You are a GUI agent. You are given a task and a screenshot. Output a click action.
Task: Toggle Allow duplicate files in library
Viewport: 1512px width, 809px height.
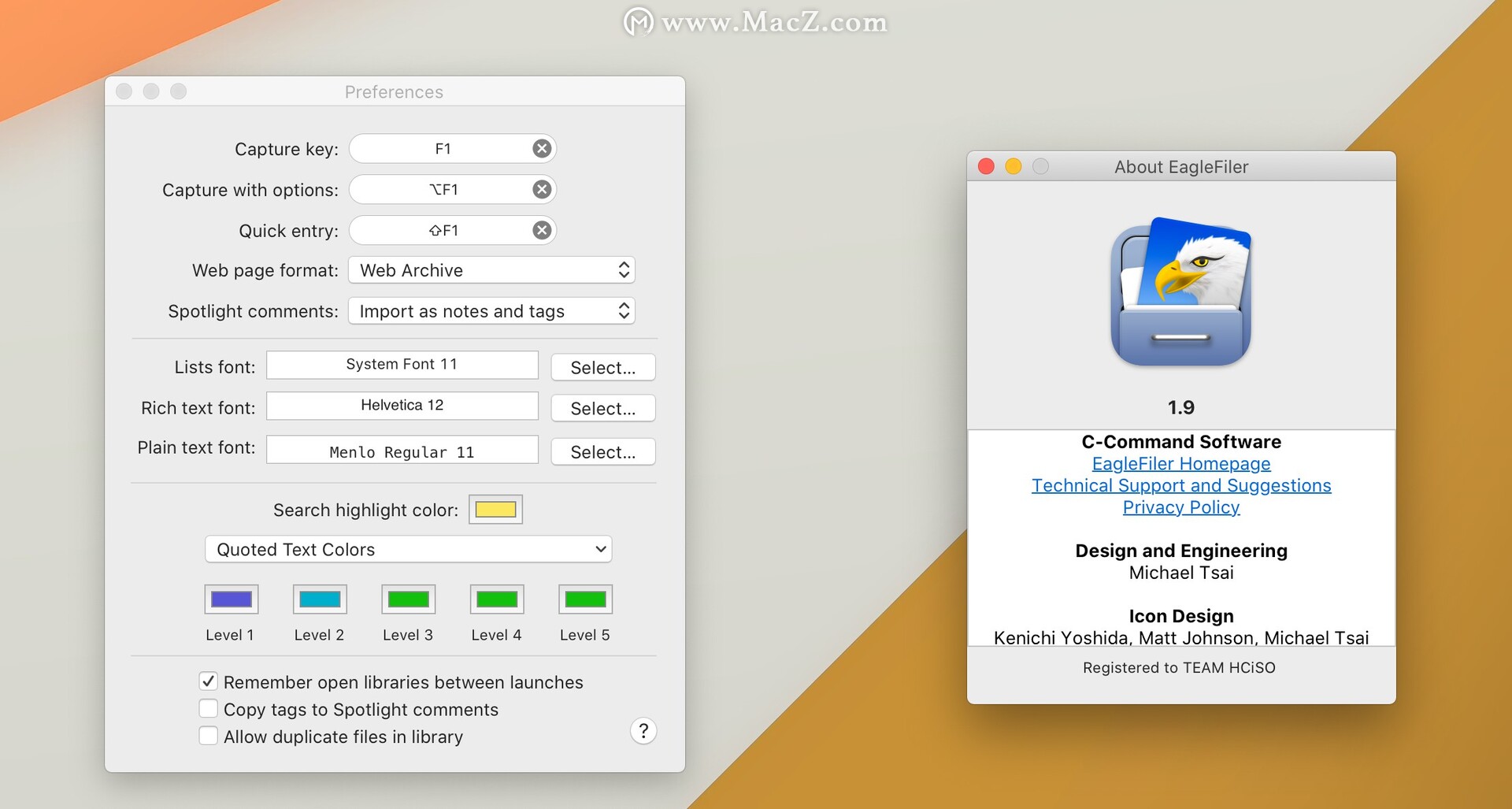pos(208,736)
